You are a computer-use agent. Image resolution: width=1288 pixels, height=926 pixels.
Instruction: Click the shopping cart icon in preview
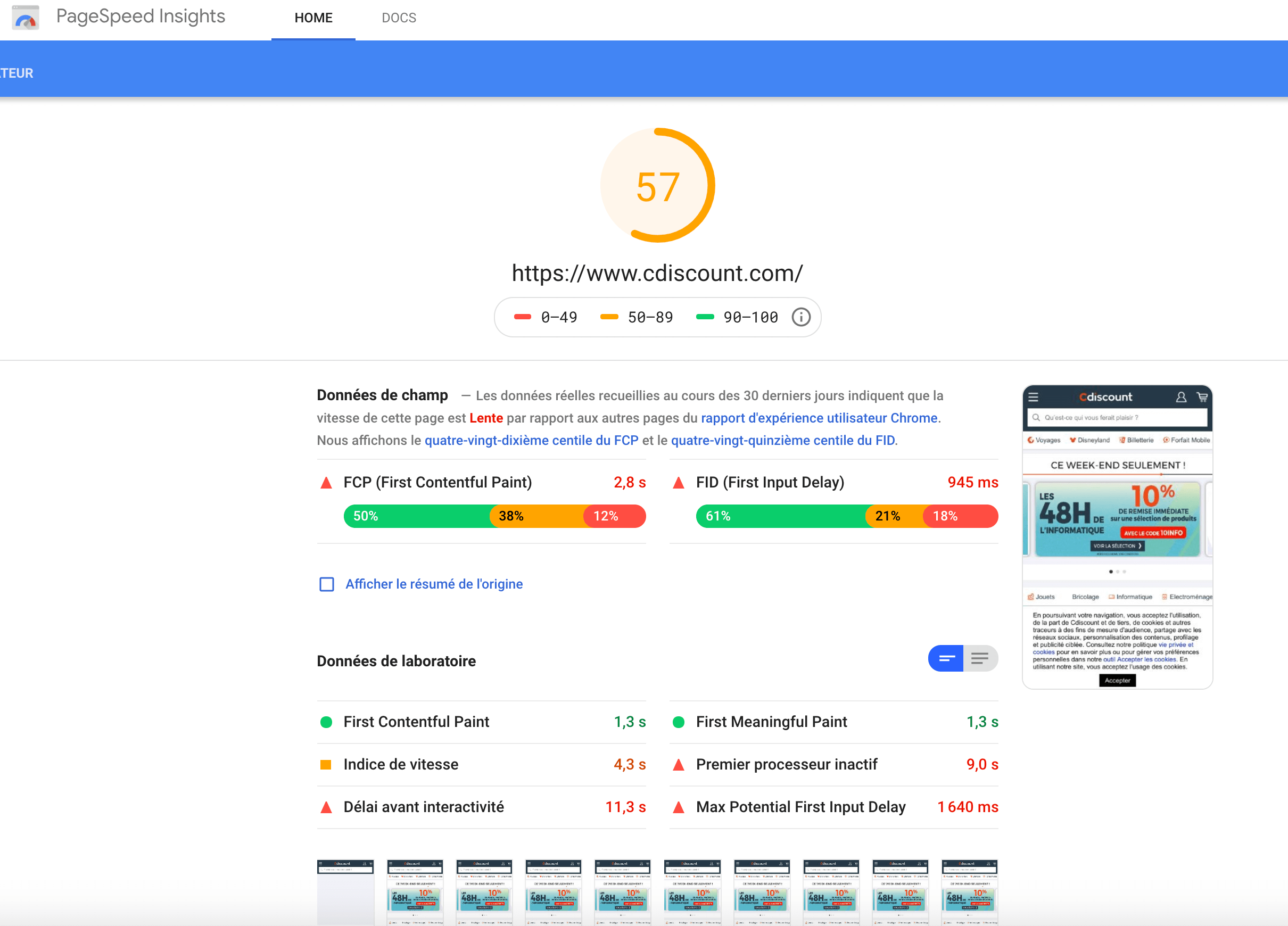(1202, 397)
